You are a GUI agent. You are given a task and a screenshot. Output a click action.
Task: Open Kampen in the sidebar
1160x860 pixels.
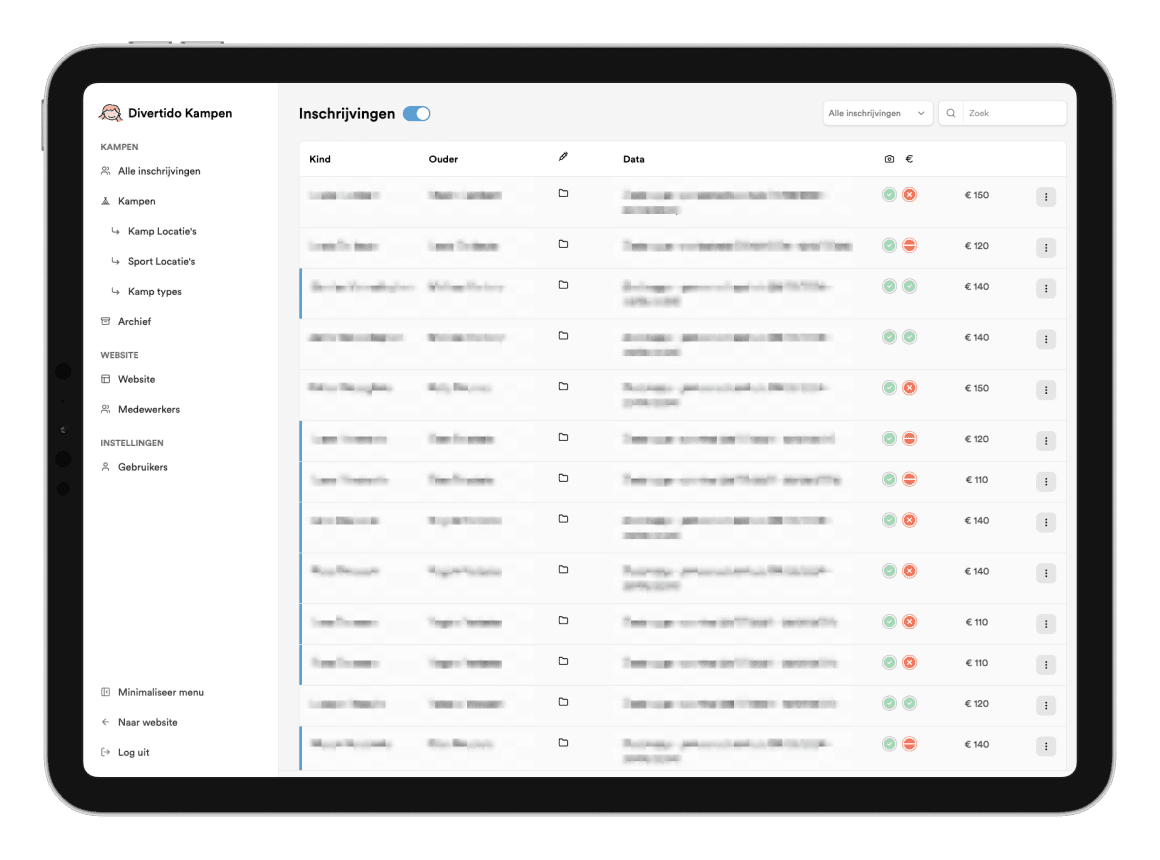pyautogui.click(x=136, y=201)
